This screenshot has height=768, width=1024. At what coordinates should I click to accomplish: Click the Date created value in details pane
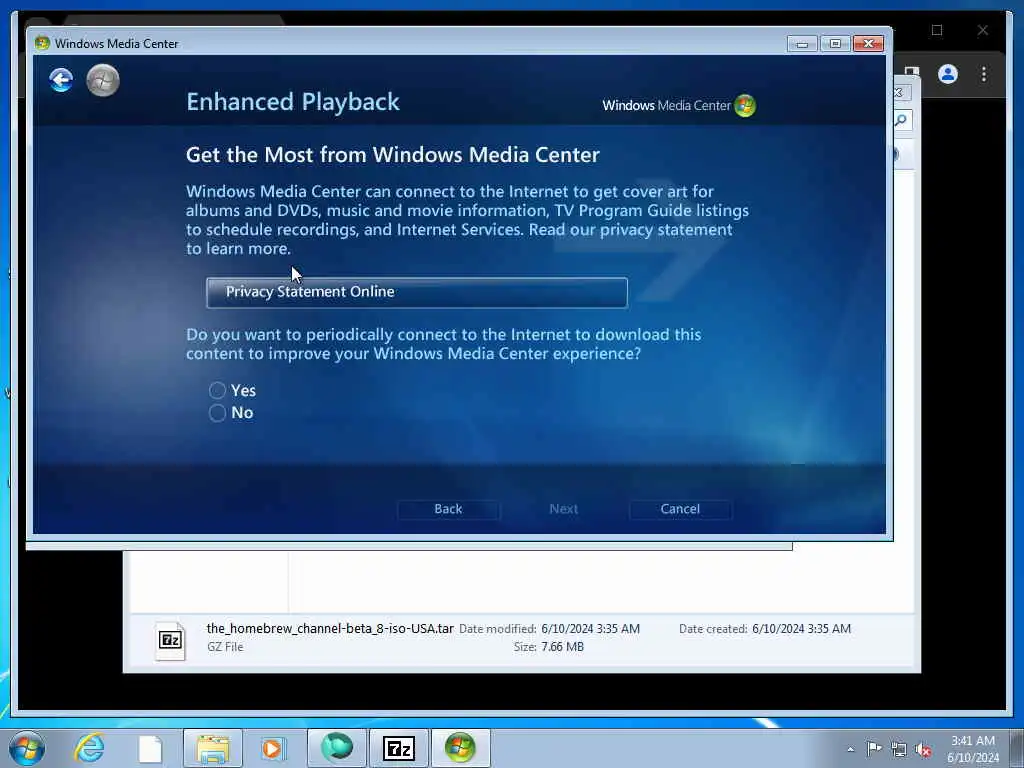[801, 629]
